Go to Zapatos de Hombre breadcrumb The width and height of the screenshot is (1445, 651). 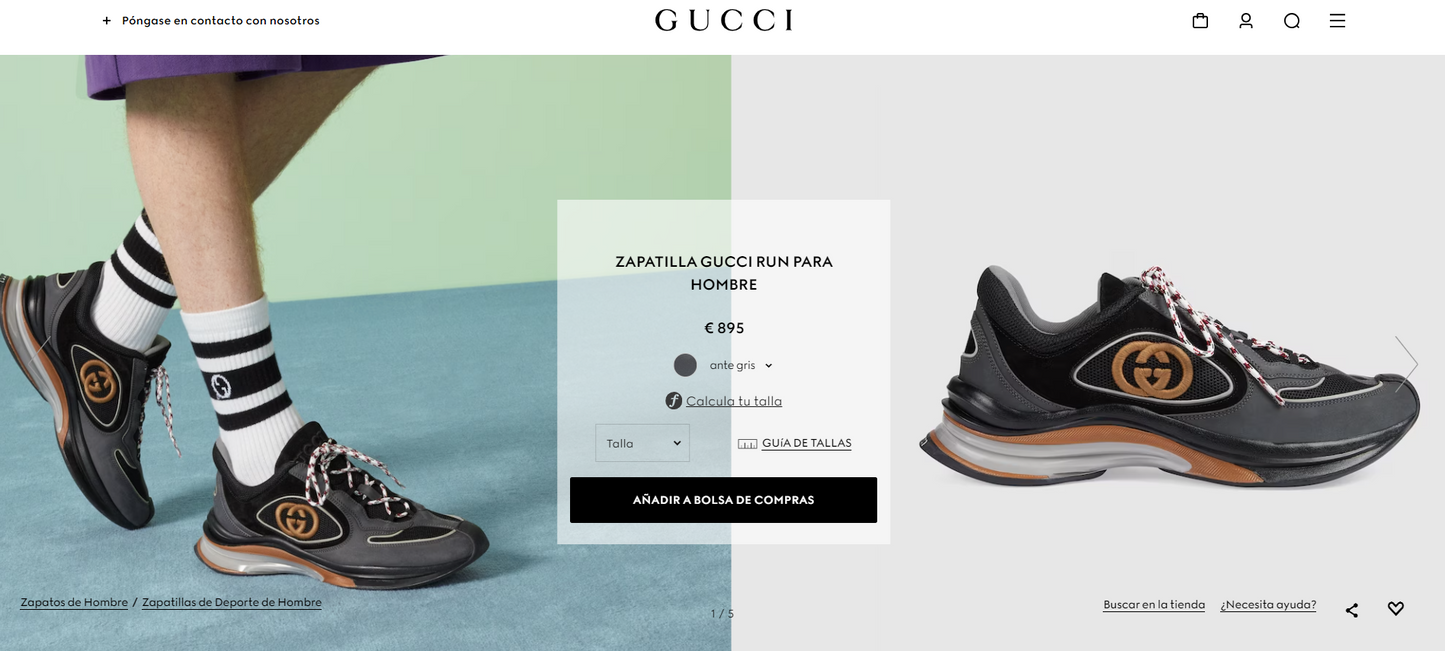point(74,603)
